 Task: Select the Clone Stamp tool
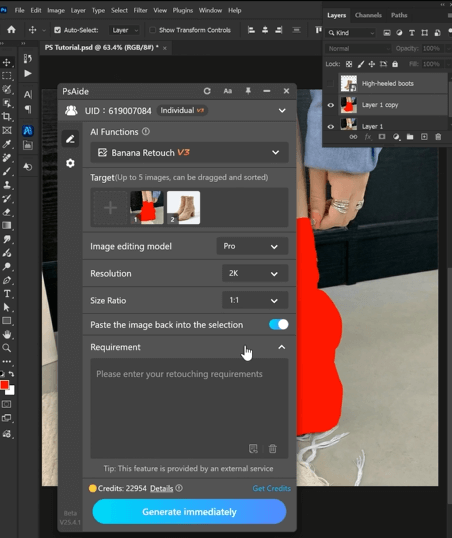coord(7,185)
